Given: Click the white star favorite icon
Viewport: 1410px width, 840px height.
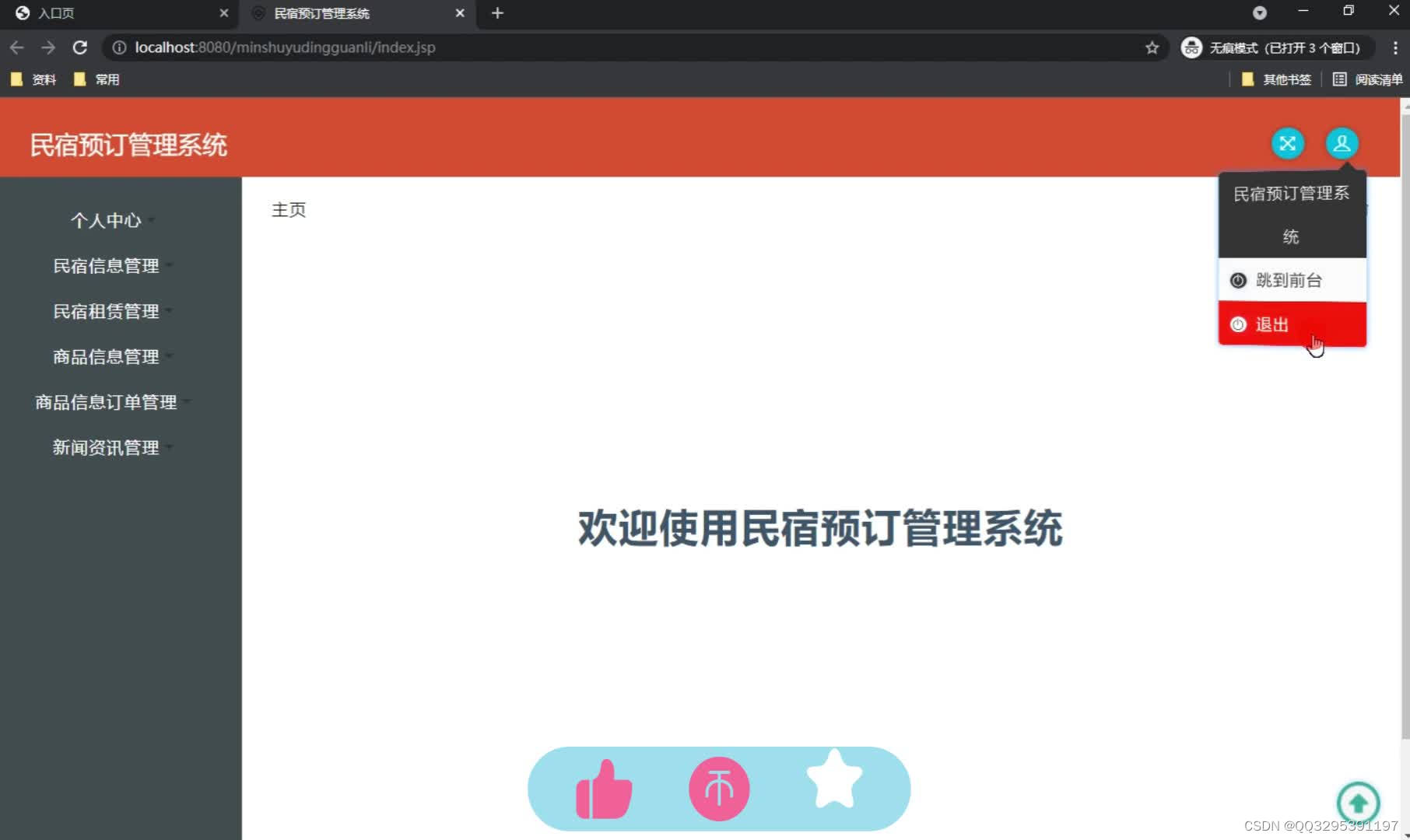Looking at the screenshot, I should pyautogui.click(x=834, y=779).
